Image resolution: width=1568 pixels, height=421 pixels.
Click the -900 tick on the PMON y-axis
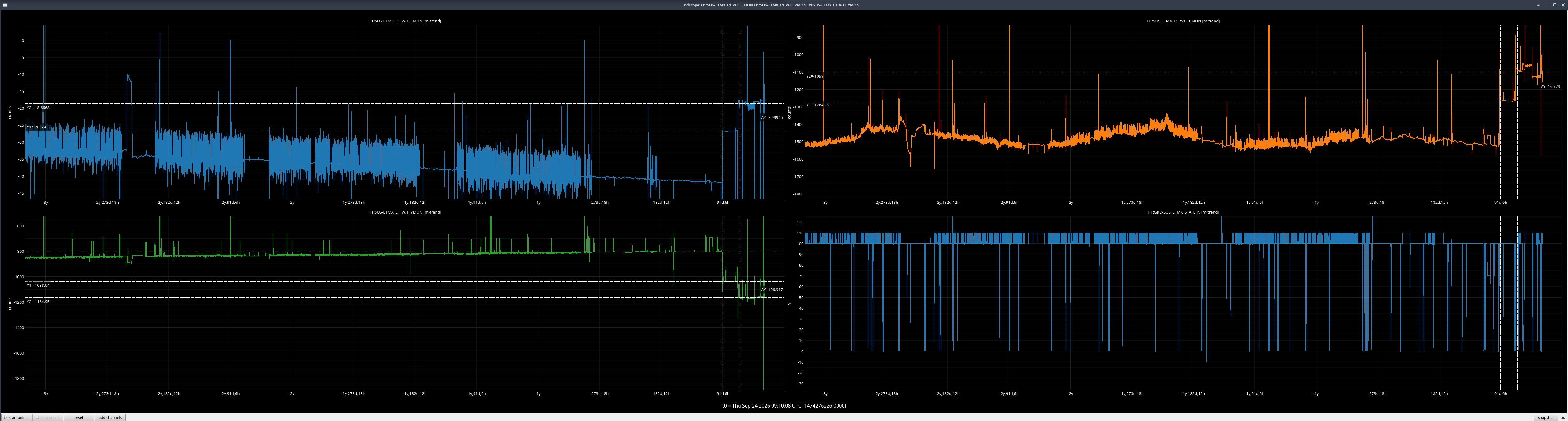(799, 37)
